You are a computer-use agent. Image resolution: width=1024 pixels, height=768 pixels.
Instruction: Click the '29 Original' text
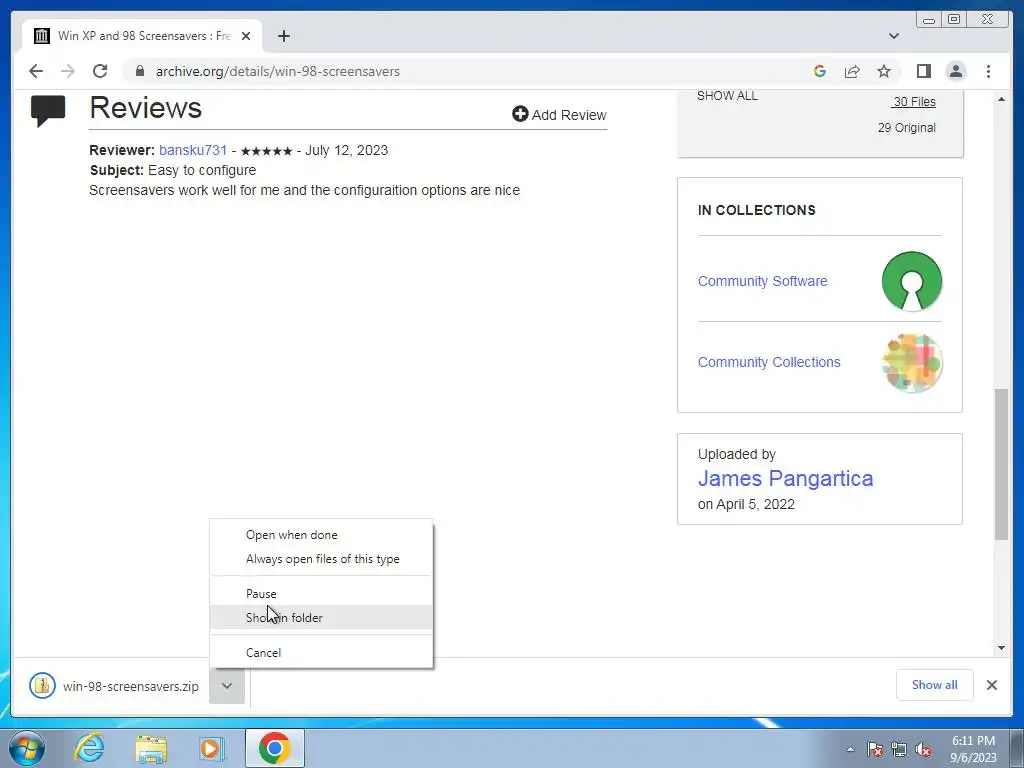tap(906, 128)
